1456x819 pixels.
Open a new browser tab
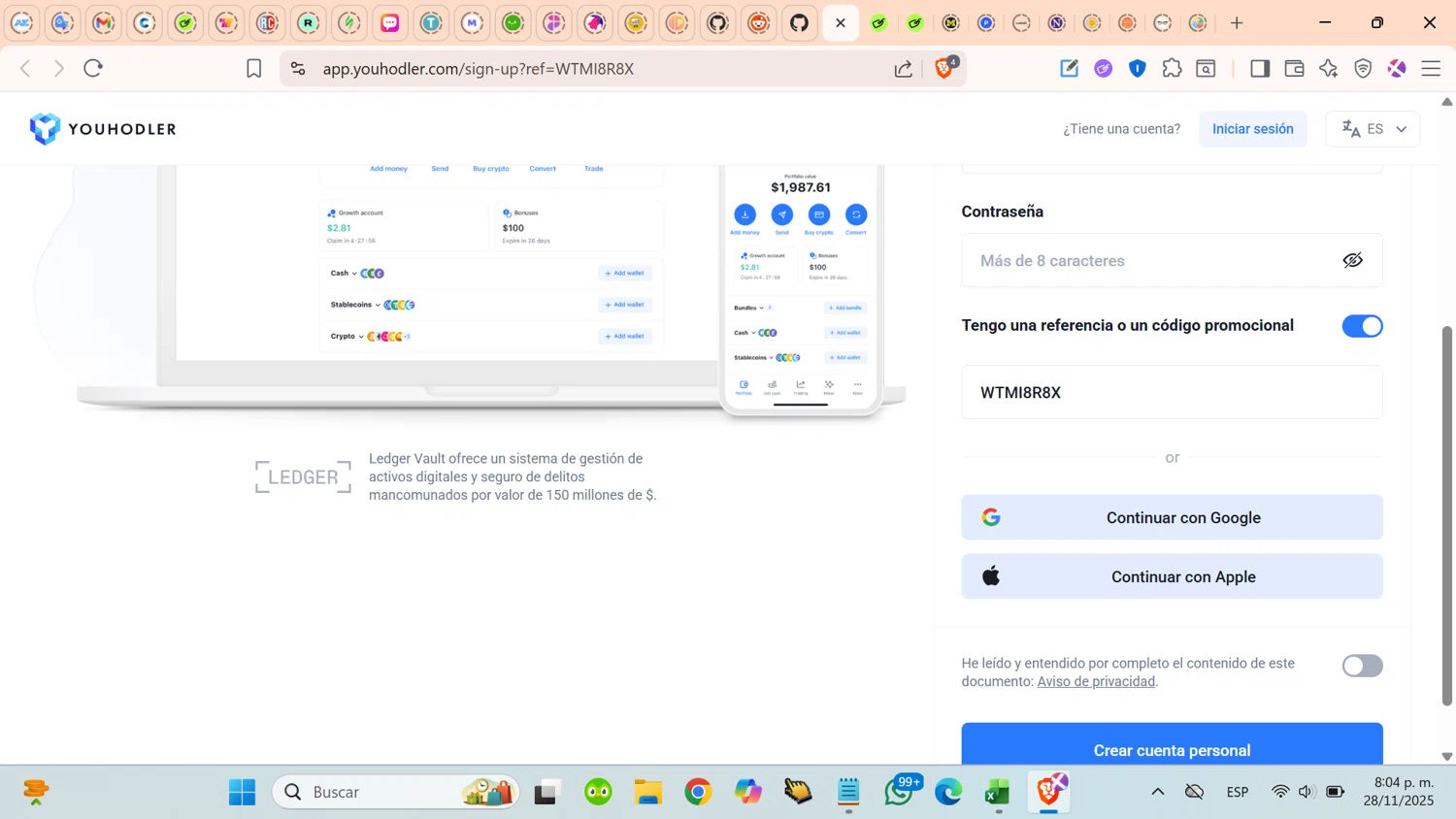(1237, 22)
